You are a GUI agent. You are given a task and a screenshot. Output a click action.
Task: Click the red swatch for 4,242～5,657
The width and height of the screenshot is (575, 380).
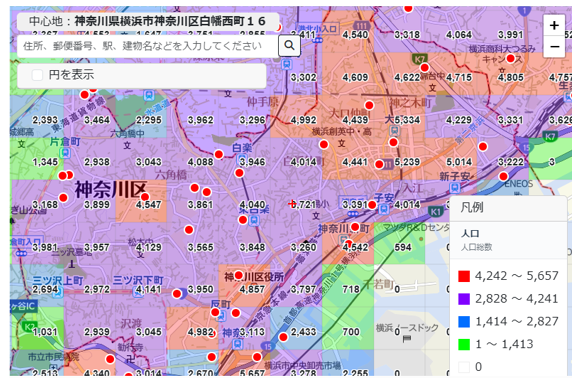click(464, 276)
